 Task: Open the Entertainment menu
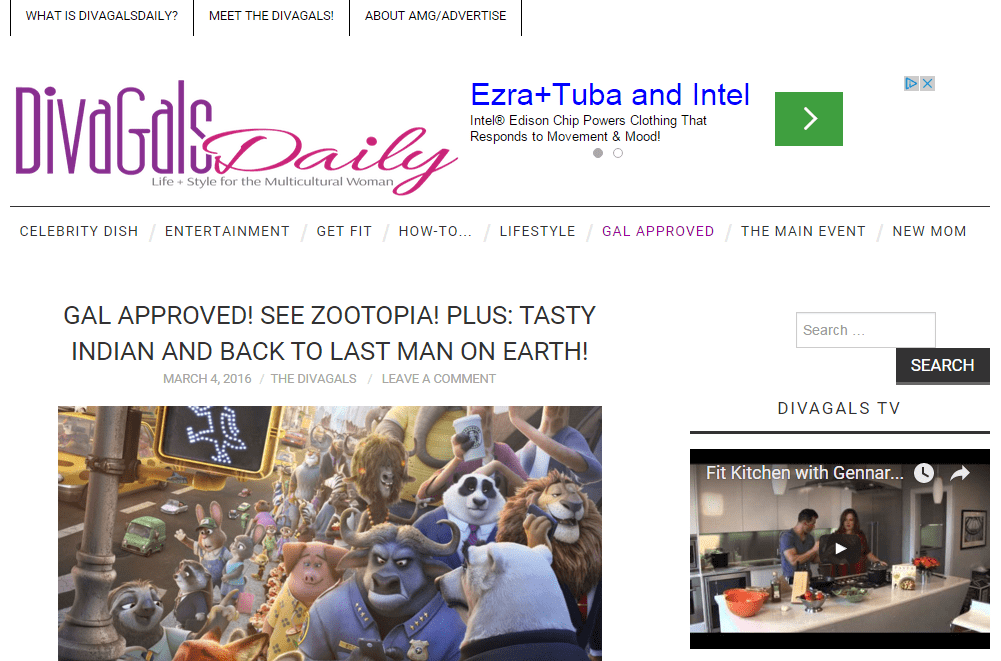pyautogui.click(x=227, y=231)
